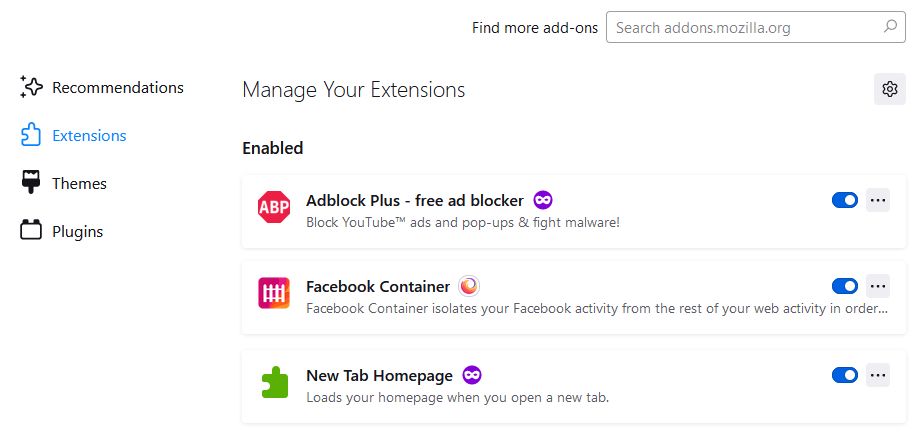Click the magnifier icon in add-ons search

point(889,28)
